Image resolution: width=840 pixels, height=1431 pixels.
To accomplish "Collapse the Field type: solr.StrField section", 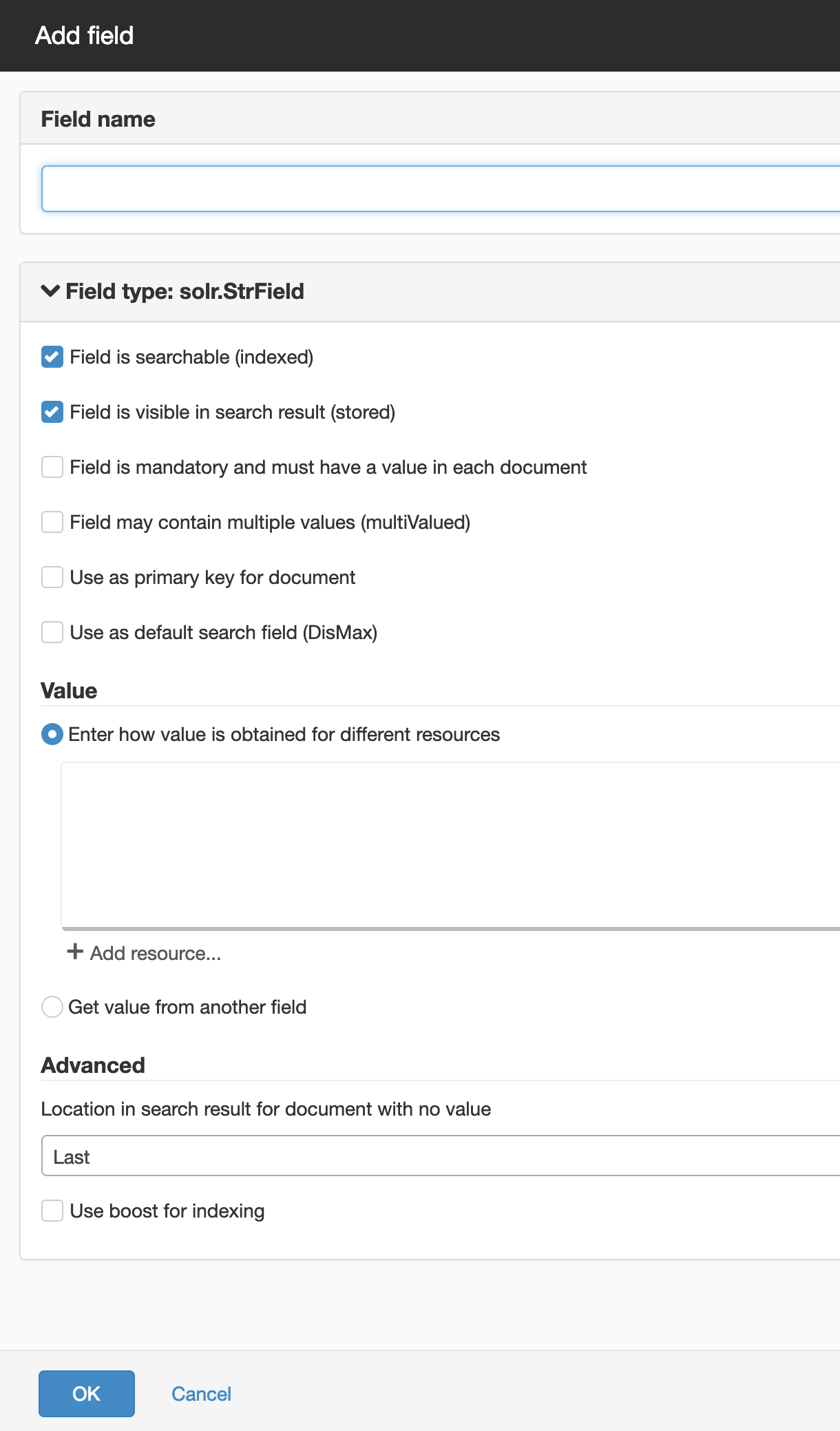I will [x=172, y=291].
